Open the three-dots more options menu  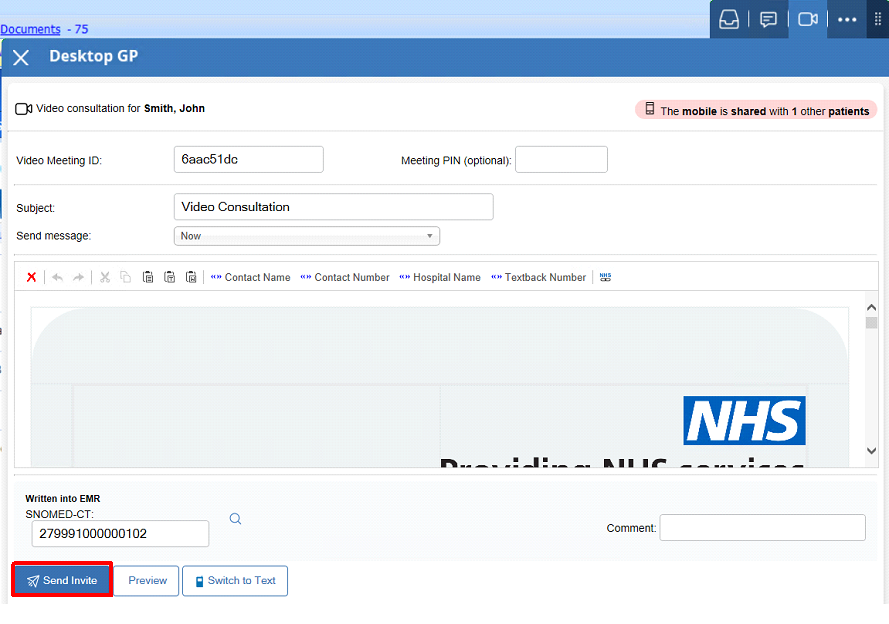click(x=847, y=19)
